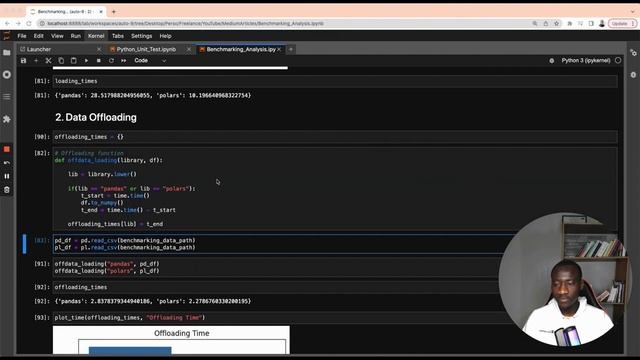Open the Kernel menu
640x360 pixels.
click(x=96, y=36)
